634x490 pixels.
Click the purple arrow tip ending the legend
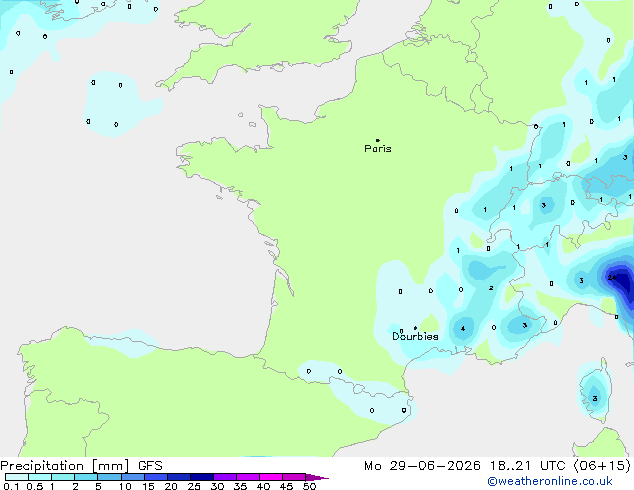[317, 477]
